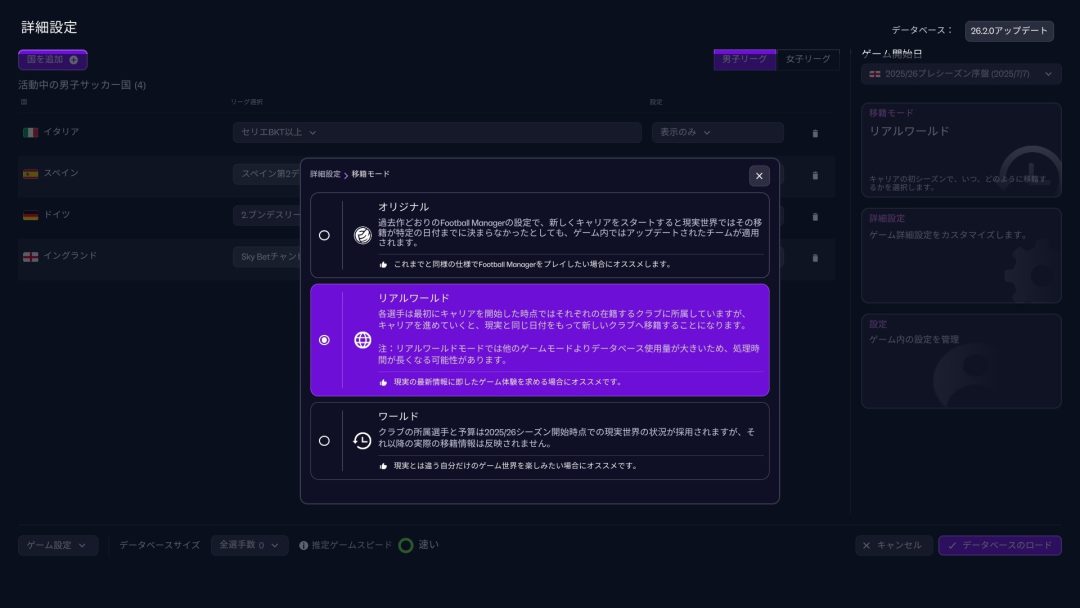
Task: Select the リアルワールド radio button
Action: tap(324, 340)
